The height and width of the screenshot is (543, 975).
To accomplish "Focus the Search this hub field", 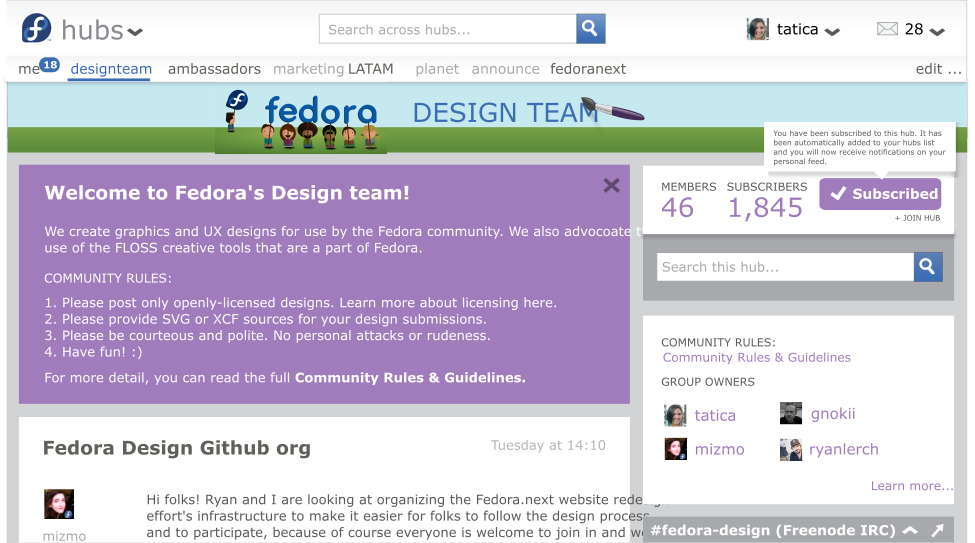I will click(785, 267).
